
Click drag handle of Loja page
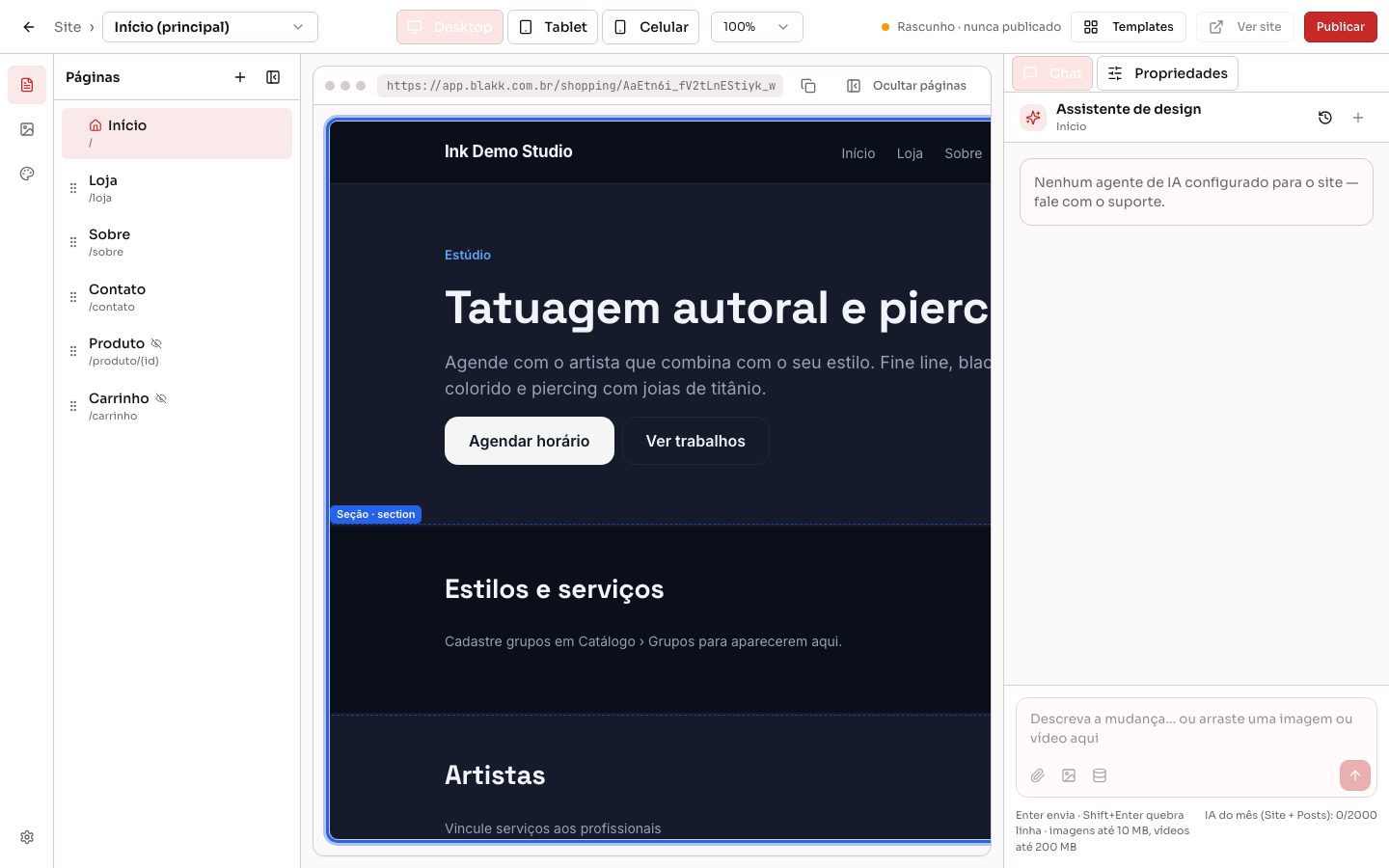[73, 188]
